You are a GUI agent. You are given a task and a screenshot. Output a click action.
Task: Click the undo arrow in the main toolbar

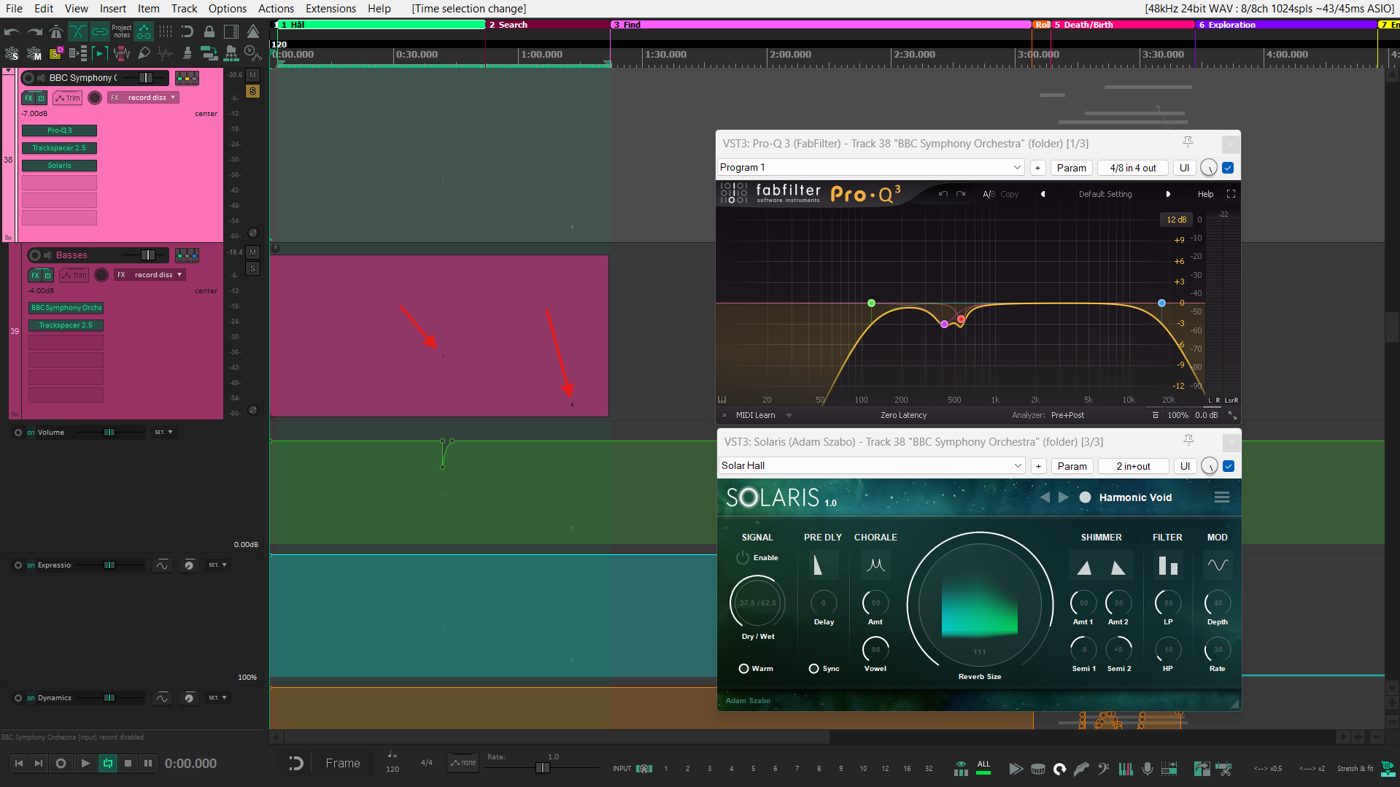click(11, 32)
